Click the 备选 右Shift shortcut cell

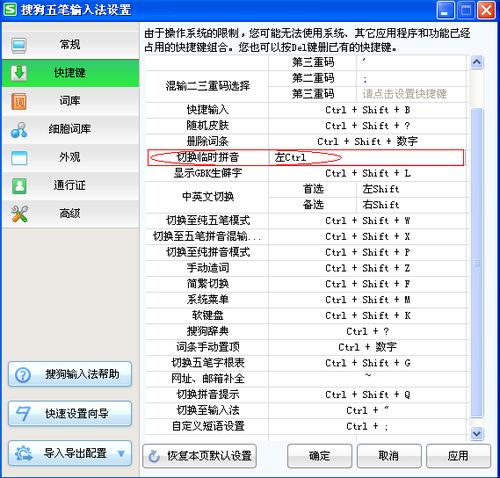pos(411,205)
